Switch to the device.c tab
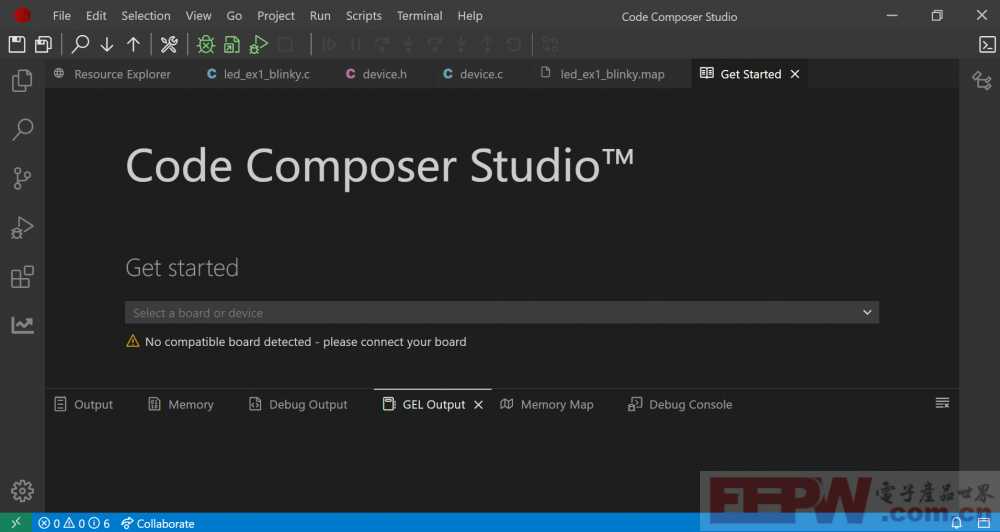The width and height of the screenshot is (1000, 532). (482, 74)
